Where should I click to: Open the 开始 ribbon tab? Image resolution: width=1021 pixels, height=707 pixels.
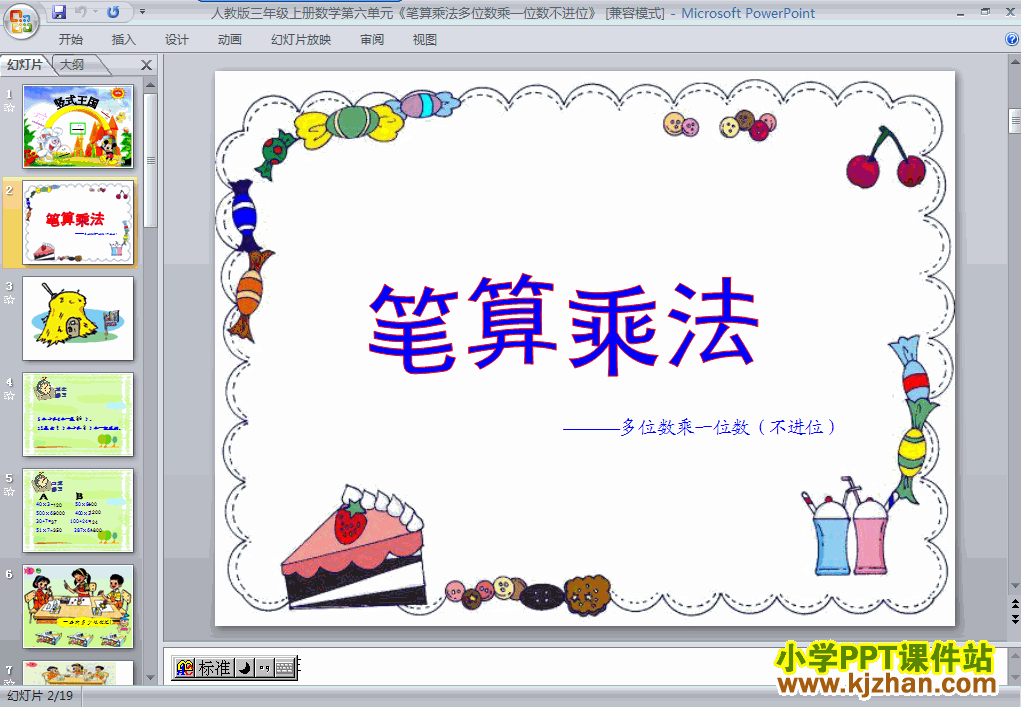click(x=70, y=40)
